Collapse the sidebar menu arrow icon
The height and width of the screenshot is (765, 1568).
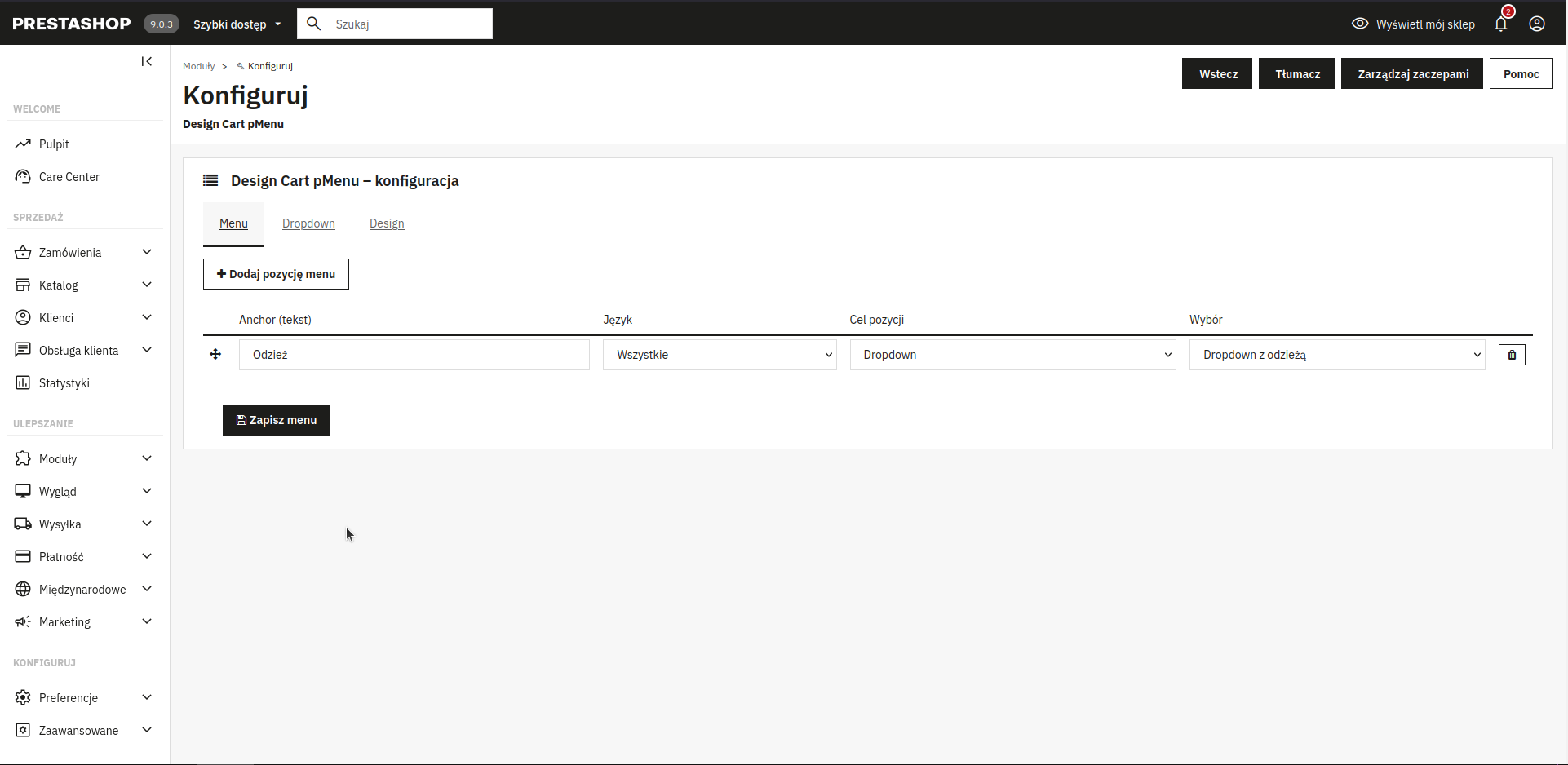(147, 61)
